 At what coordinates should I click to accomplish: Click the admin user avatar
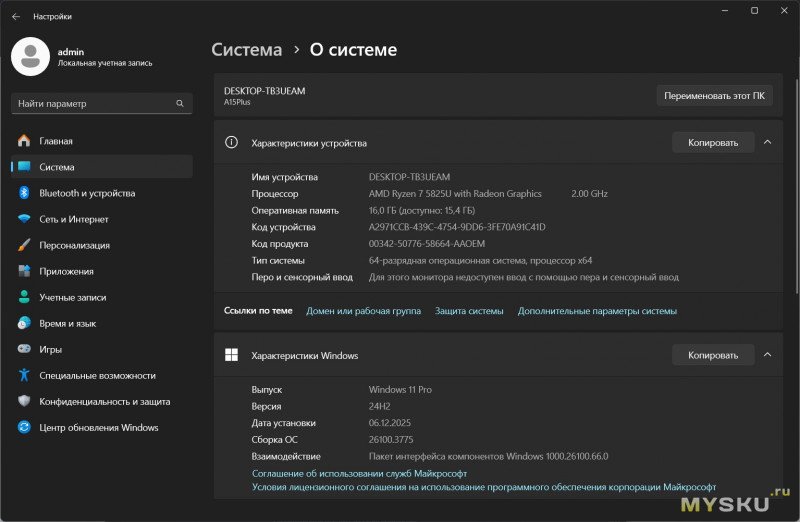[x=30, y=56]
